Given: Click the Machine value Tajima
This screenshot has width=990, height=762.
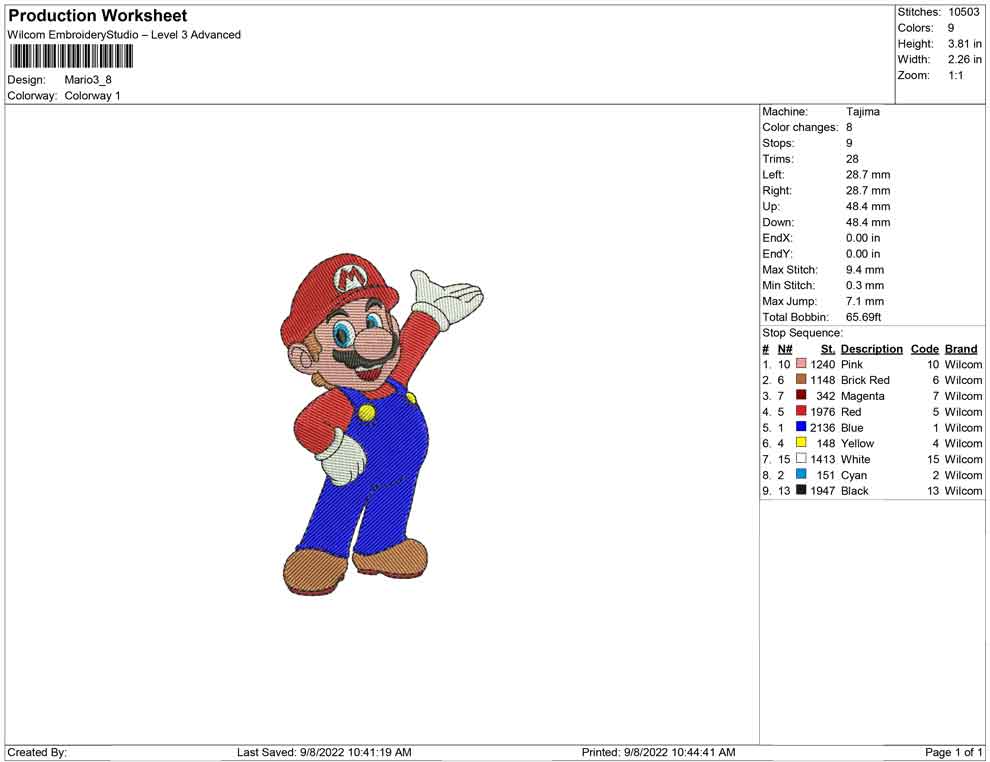Looking at the screenshot, I should 862,112.
